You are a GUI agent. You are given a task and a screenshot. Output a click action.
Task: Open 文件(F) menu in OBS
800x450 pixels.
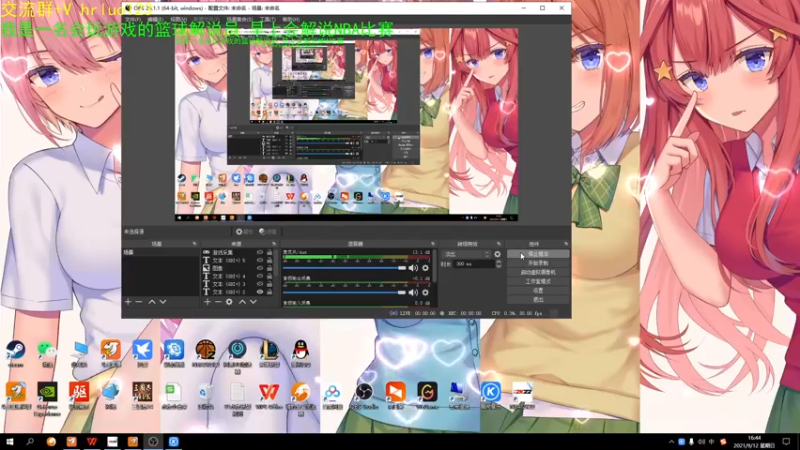(133, 19)
